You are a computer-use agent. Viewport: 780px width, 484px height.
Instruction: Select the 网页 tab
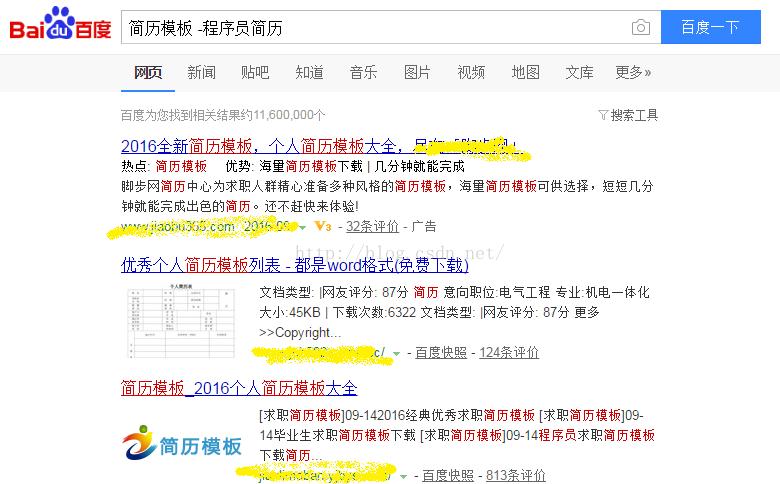(148, 73)
